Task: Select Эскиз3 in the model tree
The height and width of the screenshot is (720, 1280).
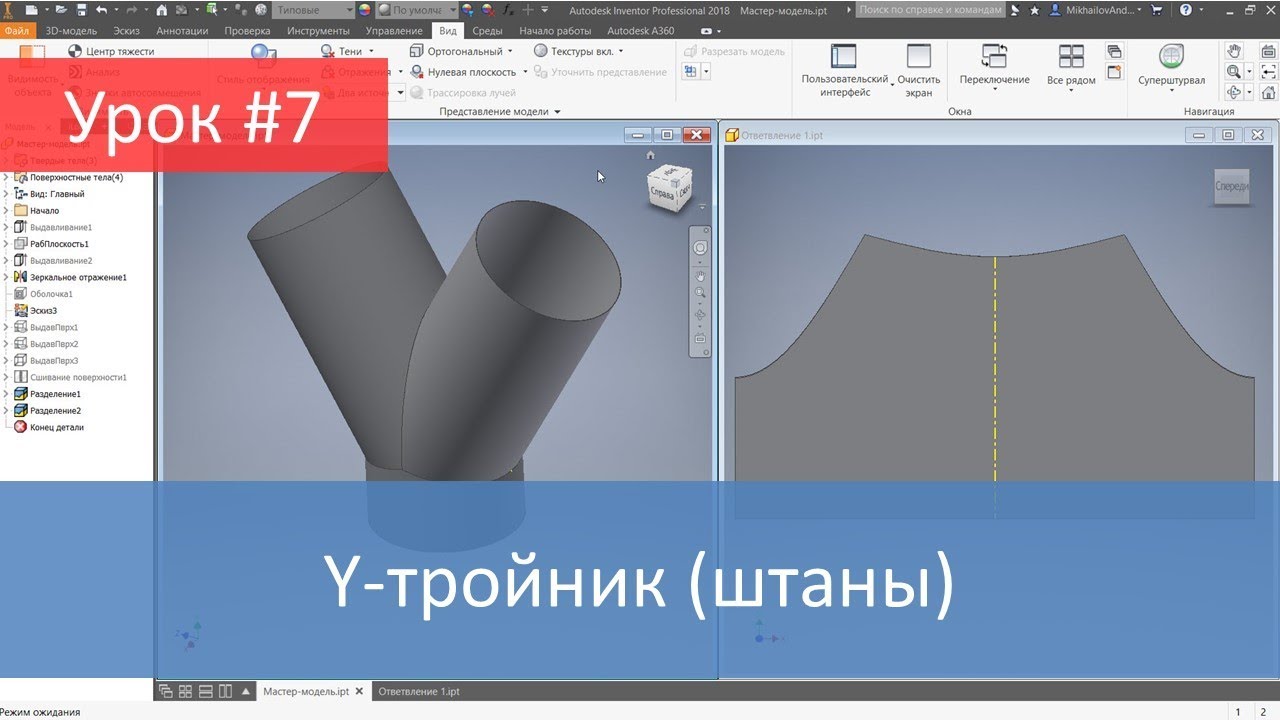Action: 43,311
